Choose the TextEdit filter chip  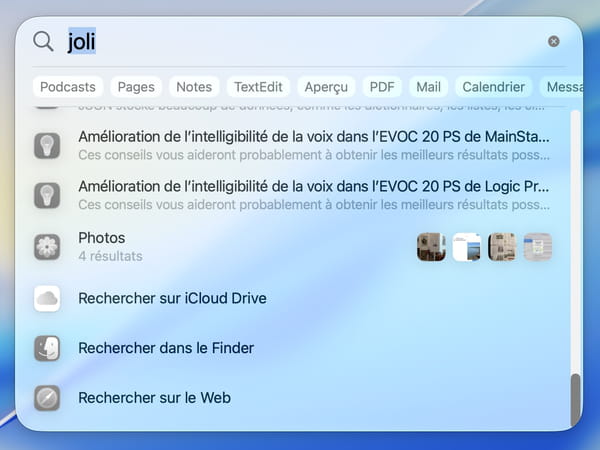click(x=259, y=87)
